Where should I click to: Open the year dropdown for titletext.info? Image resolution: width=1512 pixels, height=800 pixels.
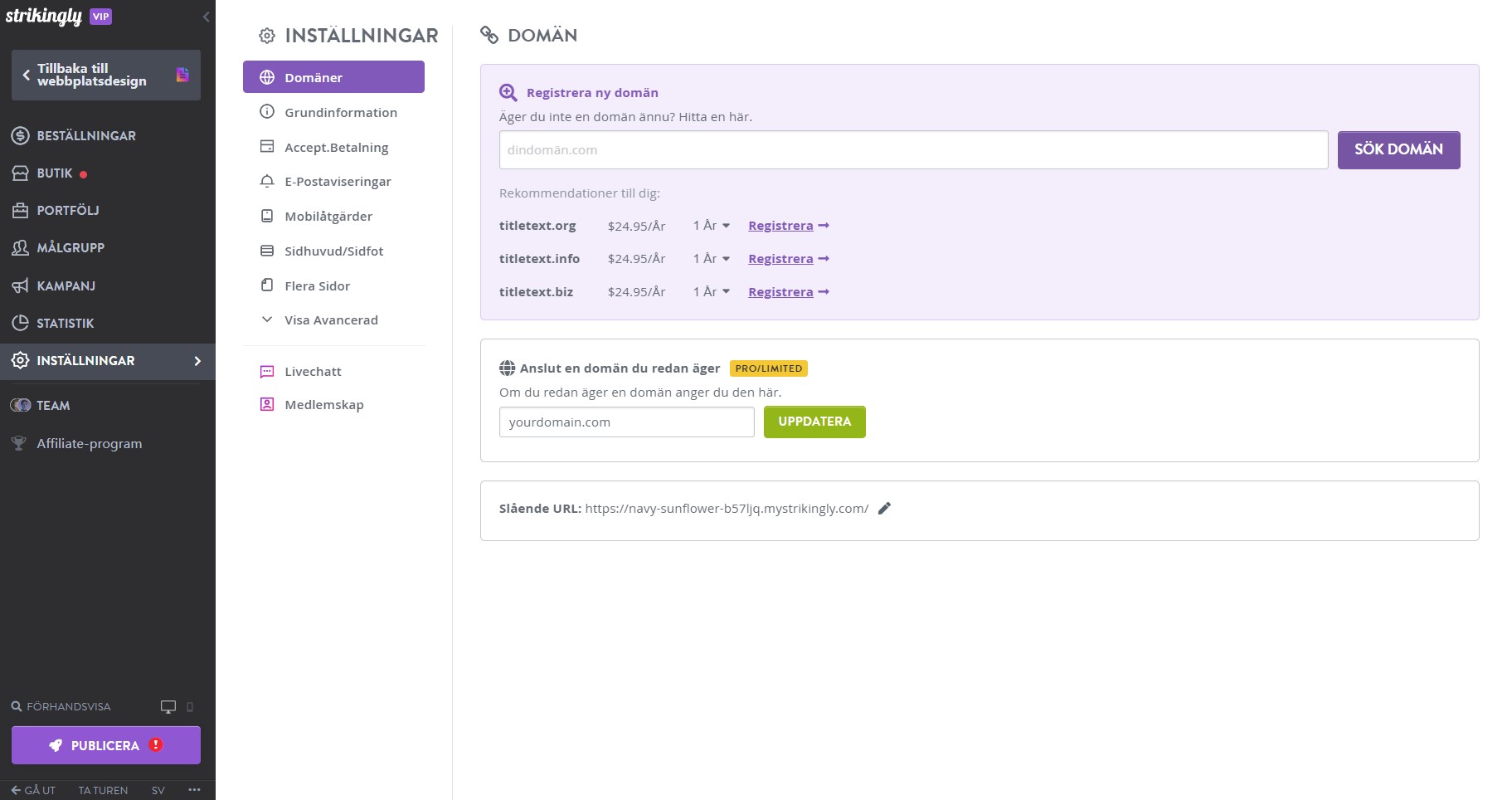point(712,259)
